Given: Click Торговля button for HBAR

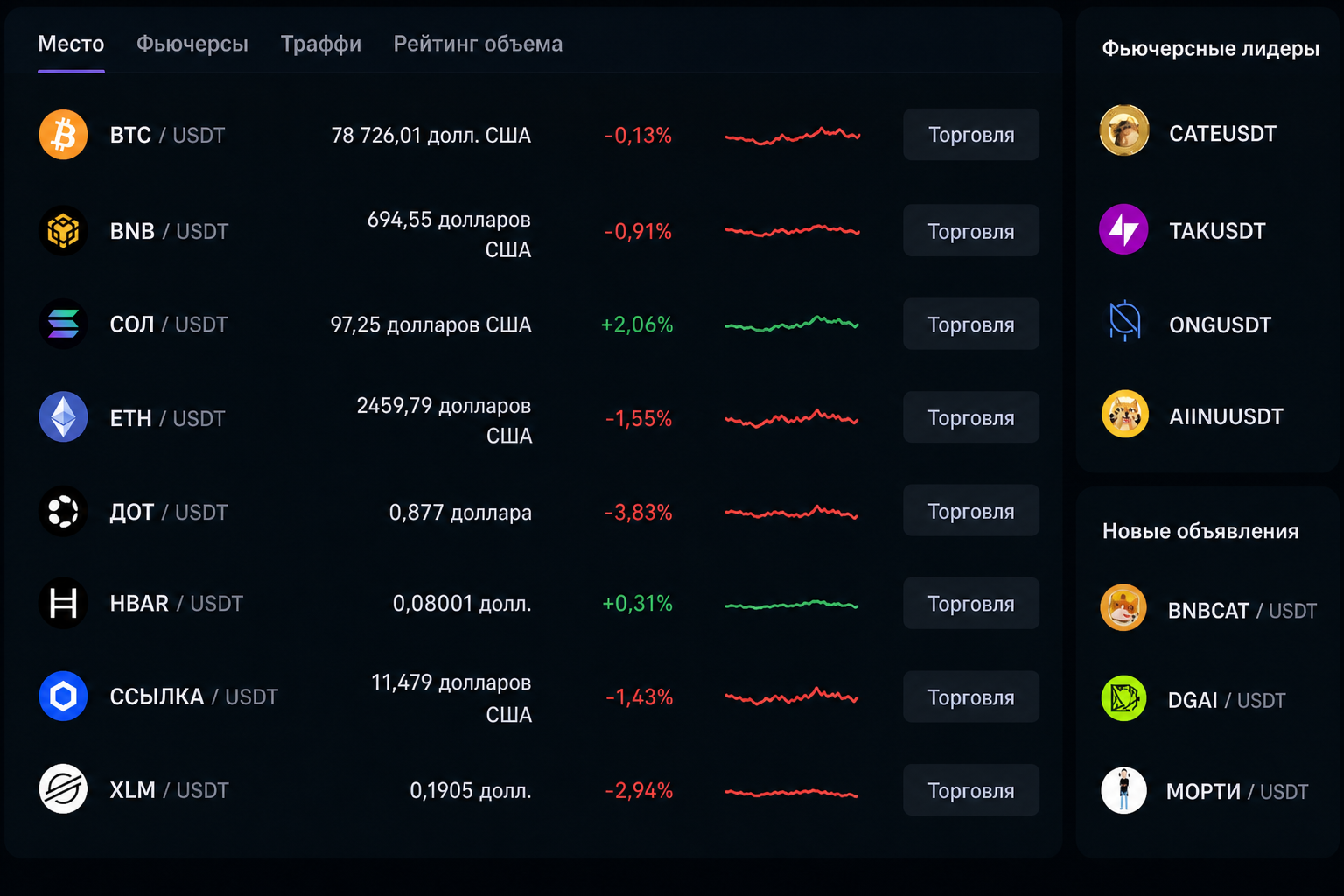Looking at the screenshot, I should [971, 604].
